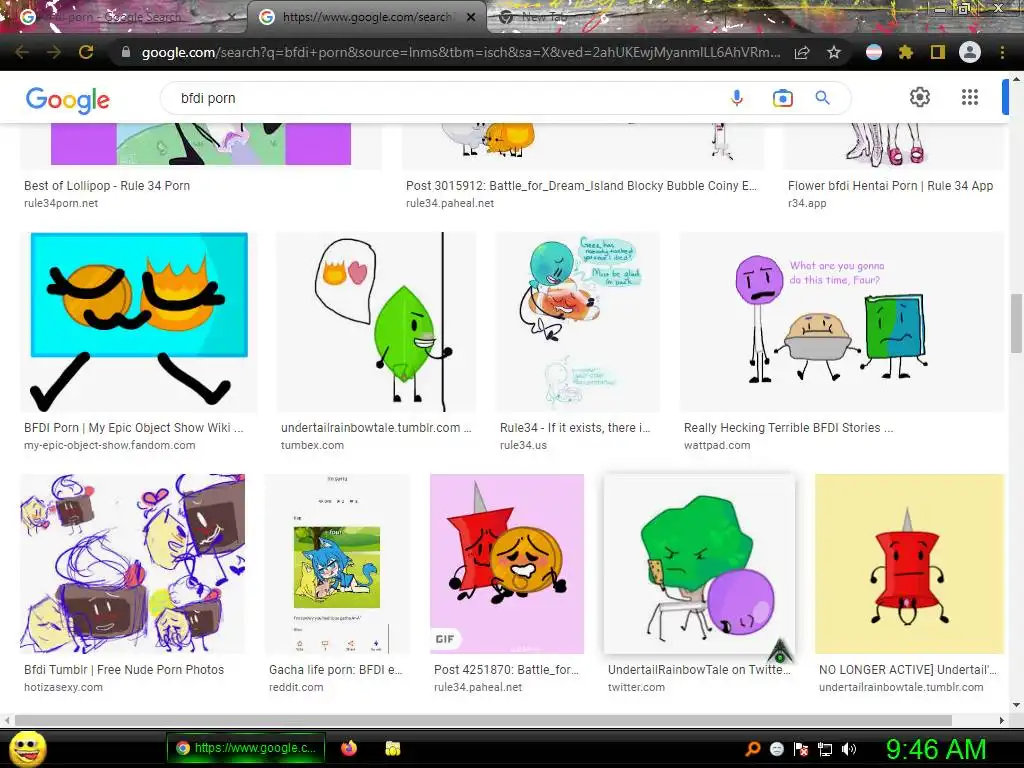Click the round white tray icon
1024x768 pixels.
[776, 749]
